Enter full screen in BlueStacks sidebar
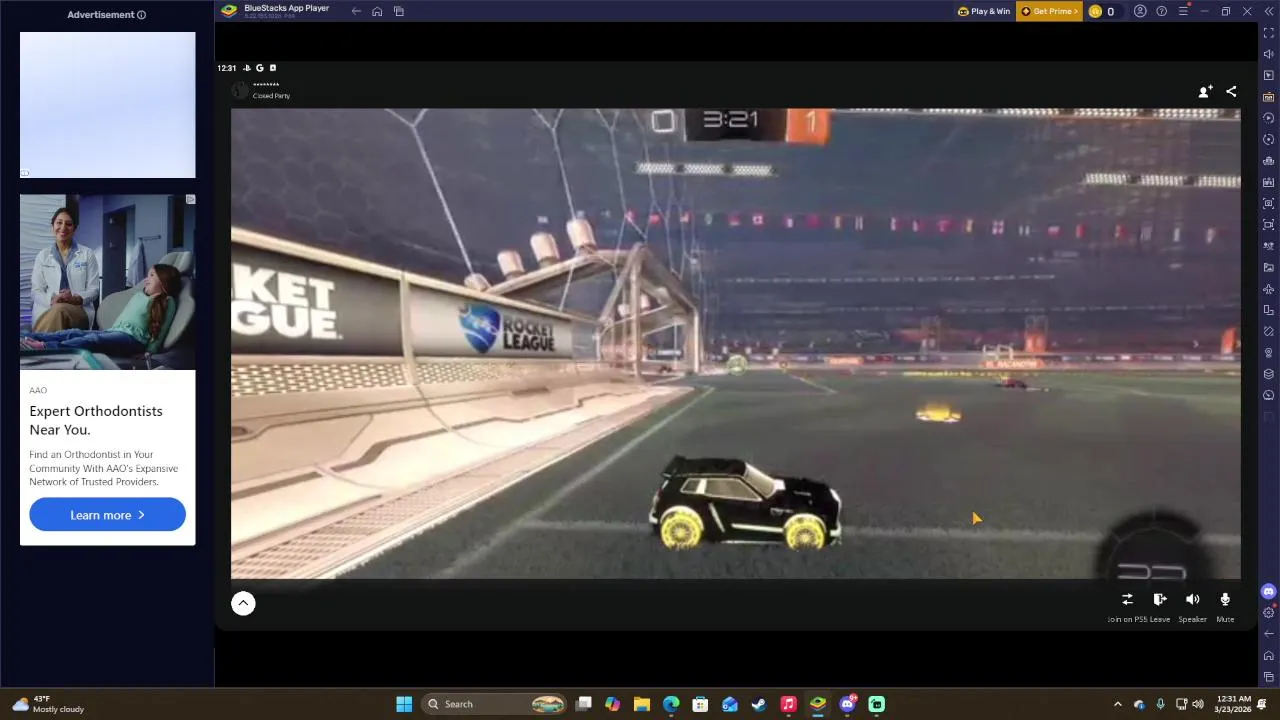The image size is (1280, 720). coord(1269,33)
